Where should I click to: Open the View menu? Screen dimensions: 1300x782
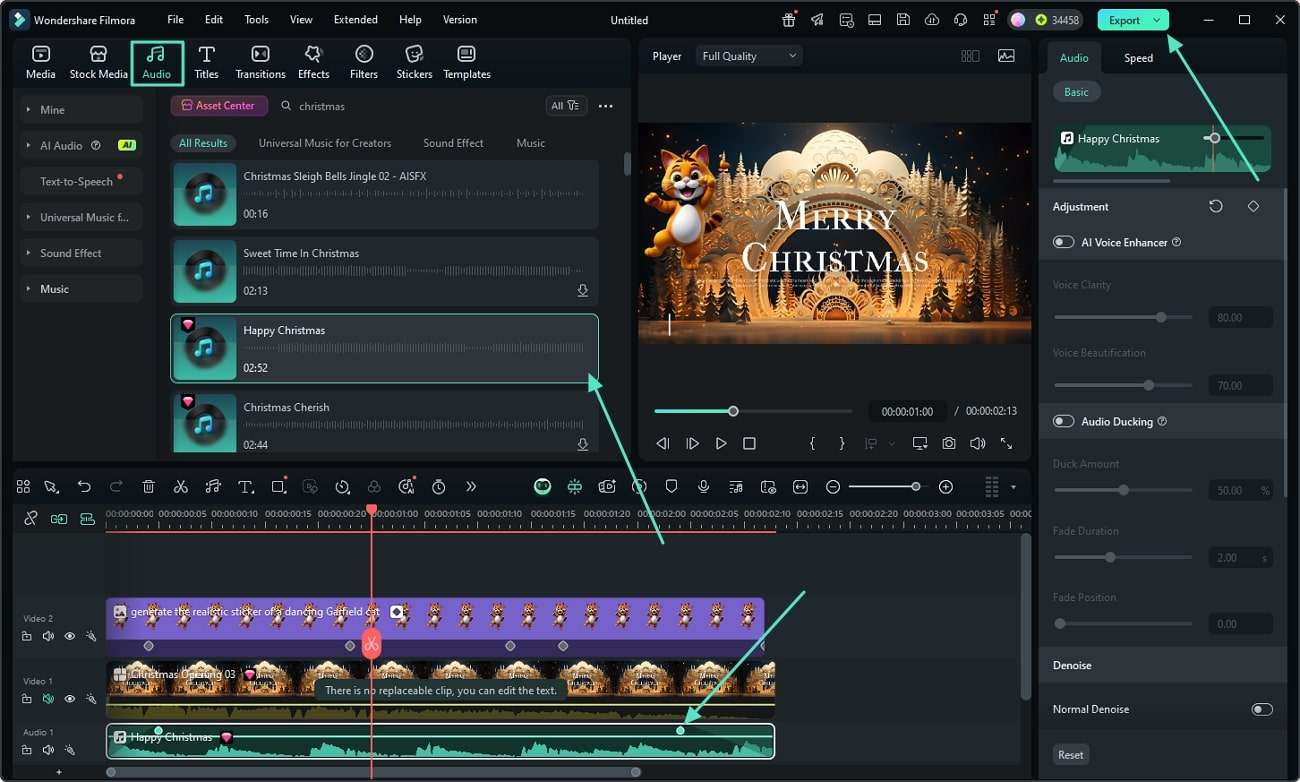click(301, 20)
